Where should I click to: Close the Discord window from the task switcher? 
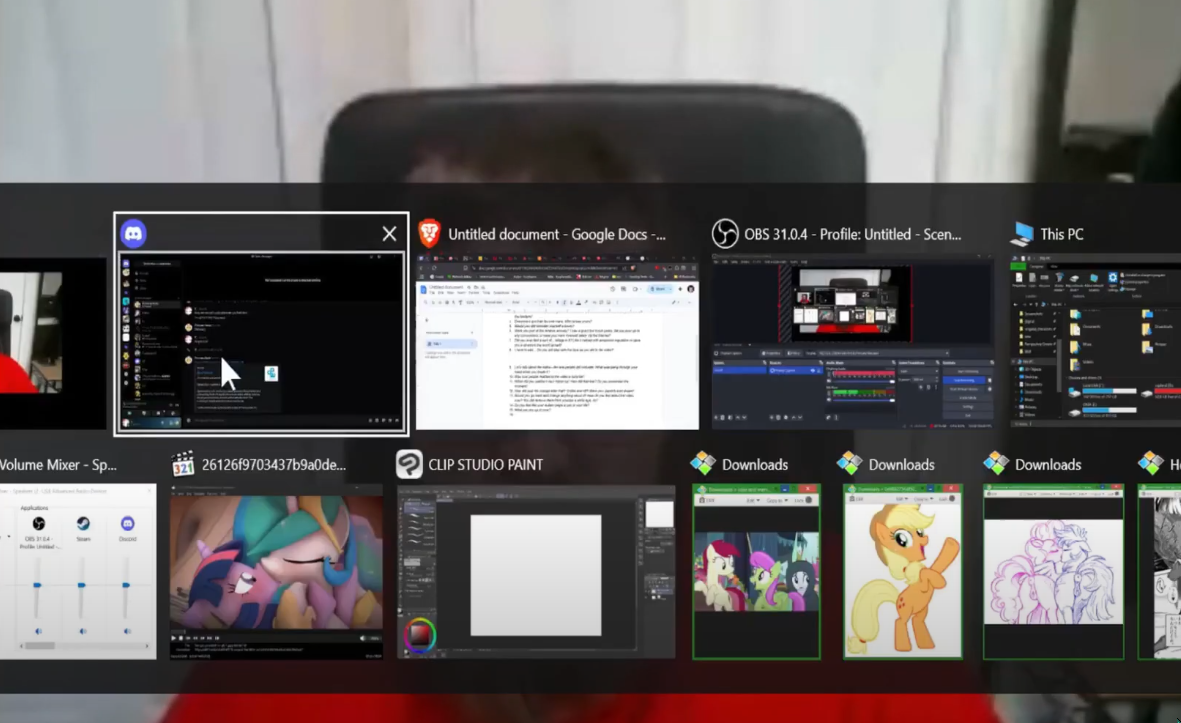(x=389, y=234)
